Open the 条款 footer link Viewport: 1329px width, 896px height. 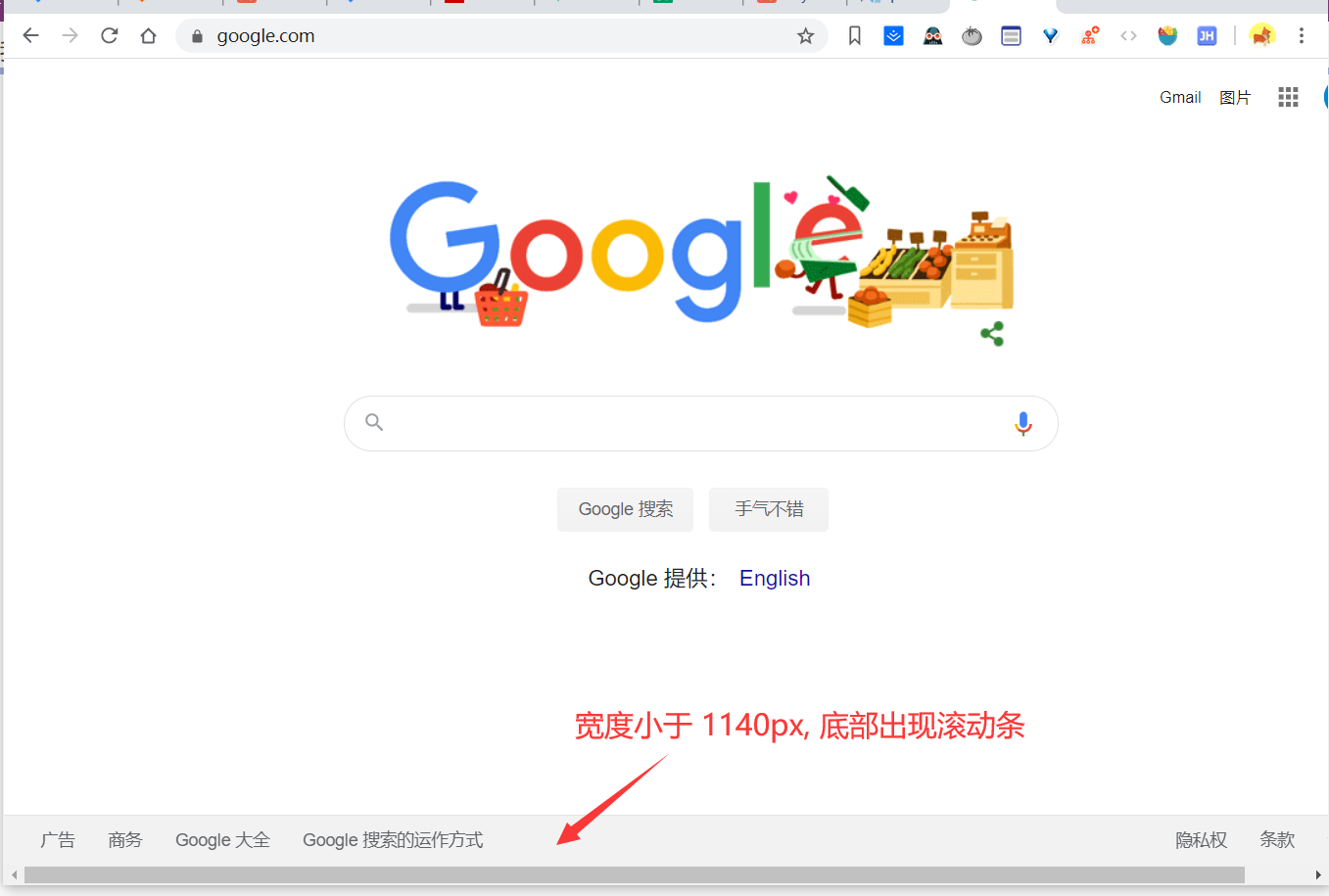pyautogui.click(x=1277, y=840)
